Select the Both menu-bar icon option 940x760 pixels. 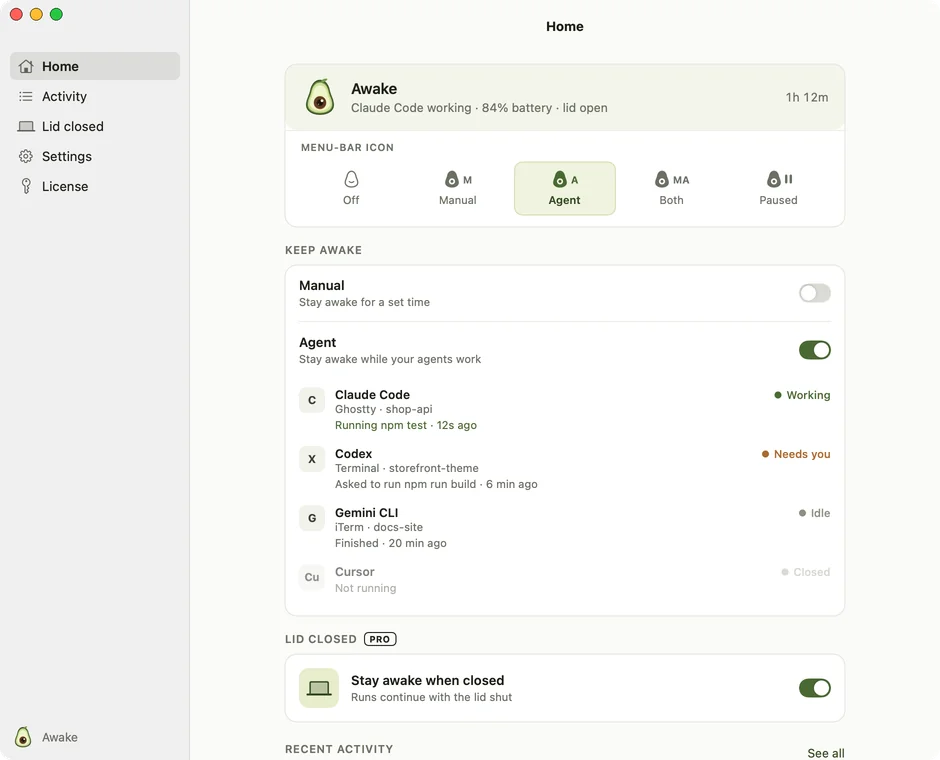[671, 188]
